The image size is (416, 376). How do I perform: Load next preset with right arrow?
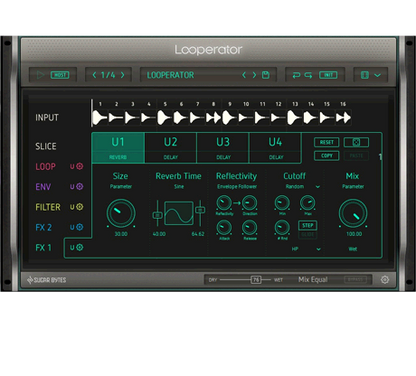click(255, 75)
